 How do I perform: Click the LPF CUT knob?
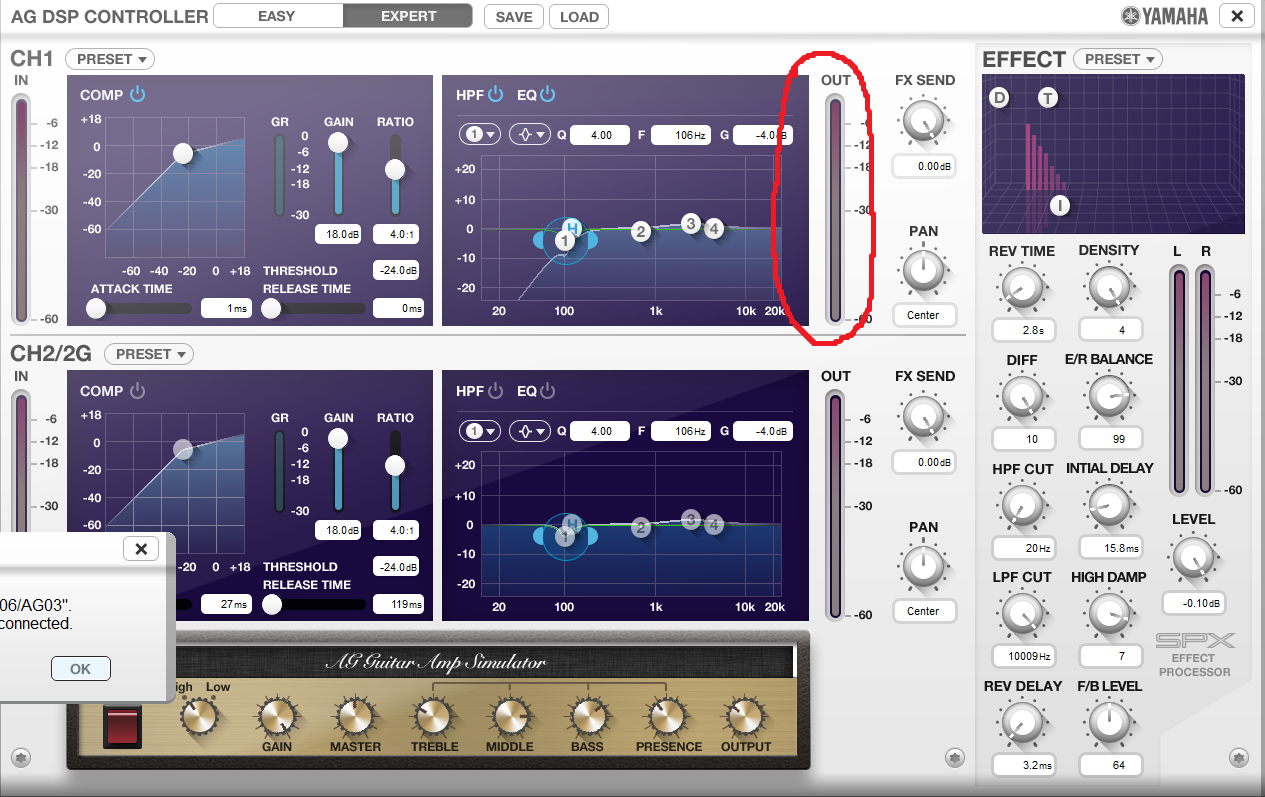[1021, 615]
